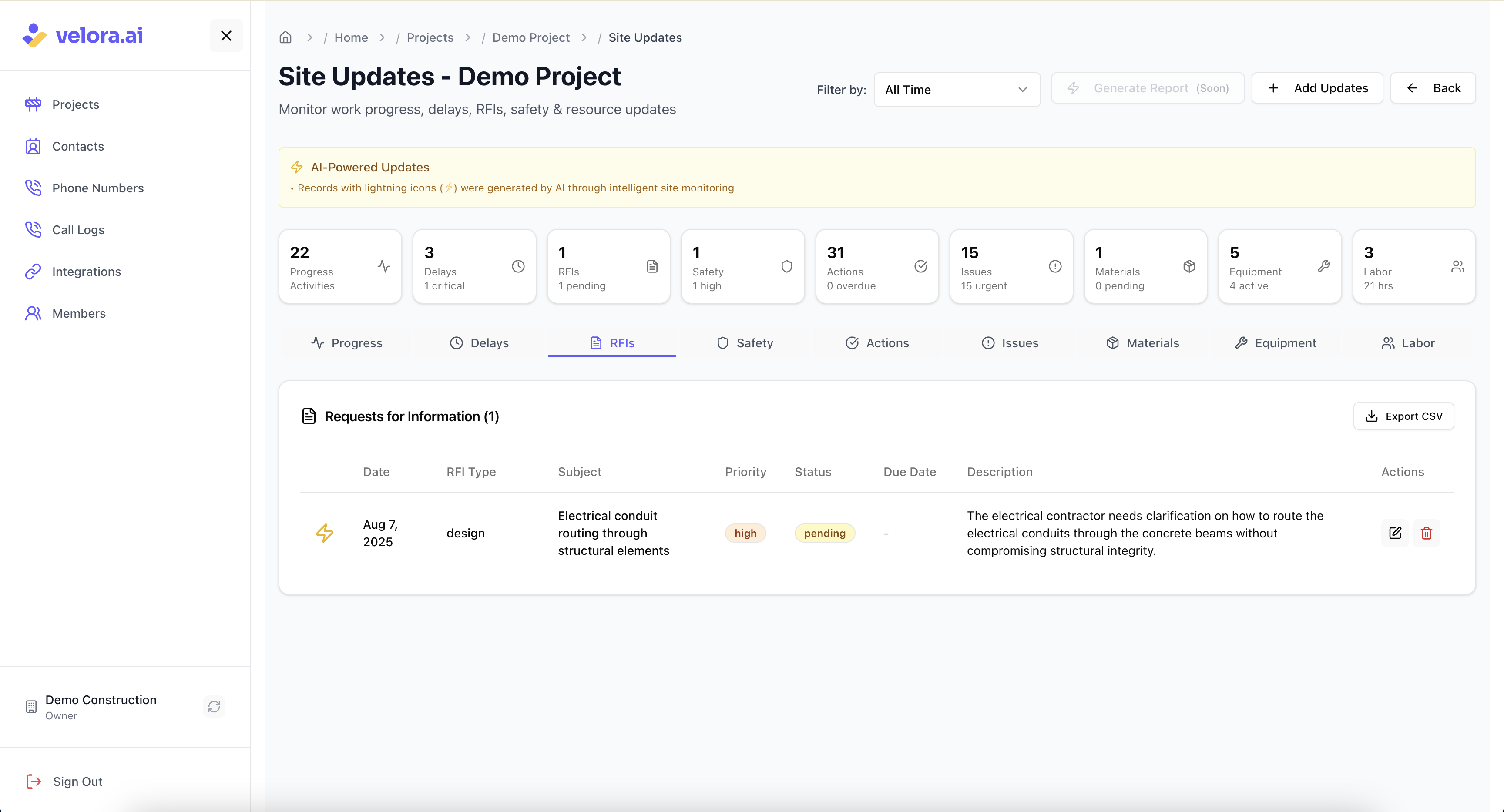The width and height of the screenshot is (1504, 812).
Task: Click the Integrations link icon
Action: coord(33,272)
